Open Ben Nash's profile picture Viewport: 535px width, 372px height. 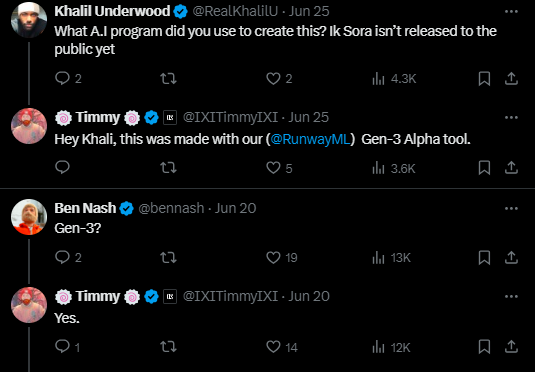(x=29, y=217)
